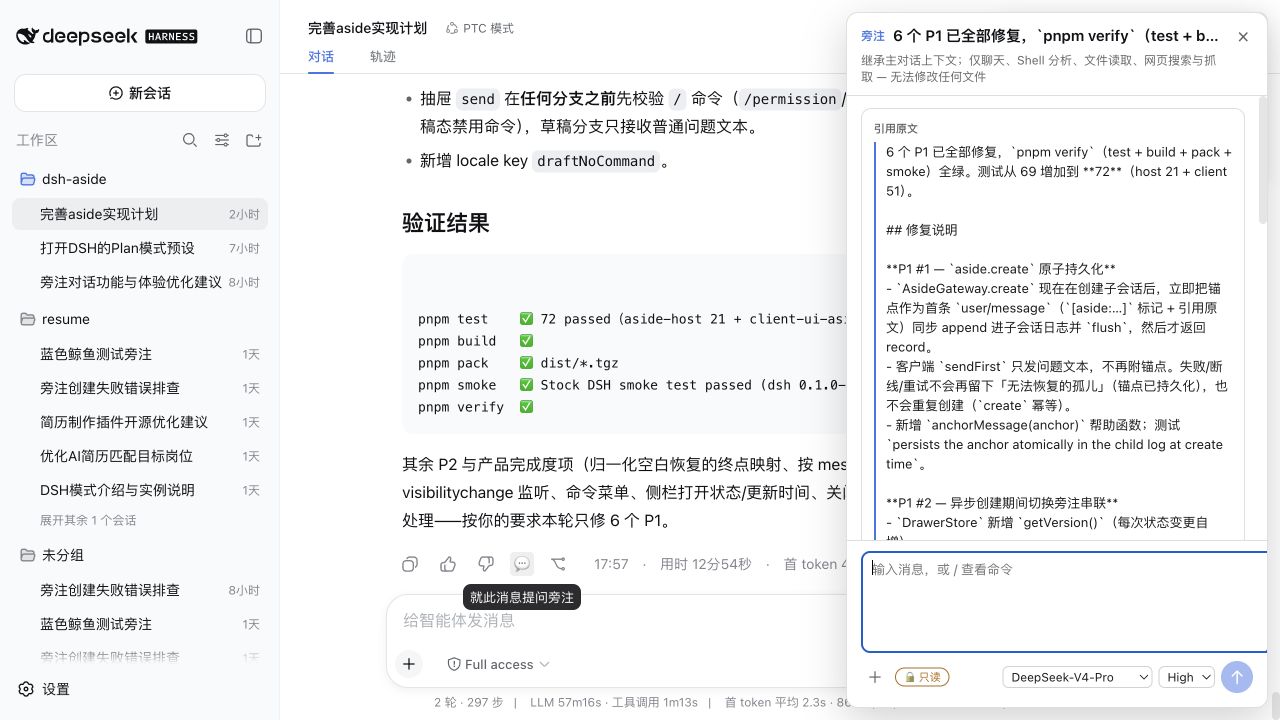1280x720 pixels.
Task: Start a new conversation with 新会话
Action: pos(140,93)
